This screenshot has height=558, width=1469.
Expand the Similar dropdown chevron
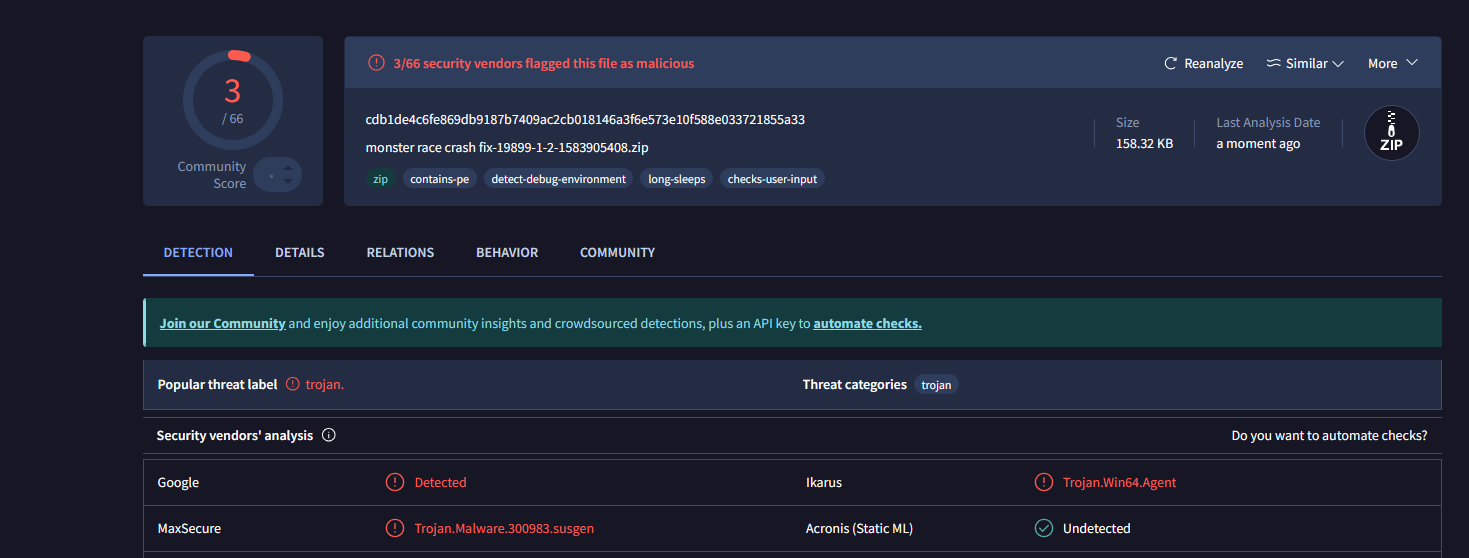(x=1337, y=63)
